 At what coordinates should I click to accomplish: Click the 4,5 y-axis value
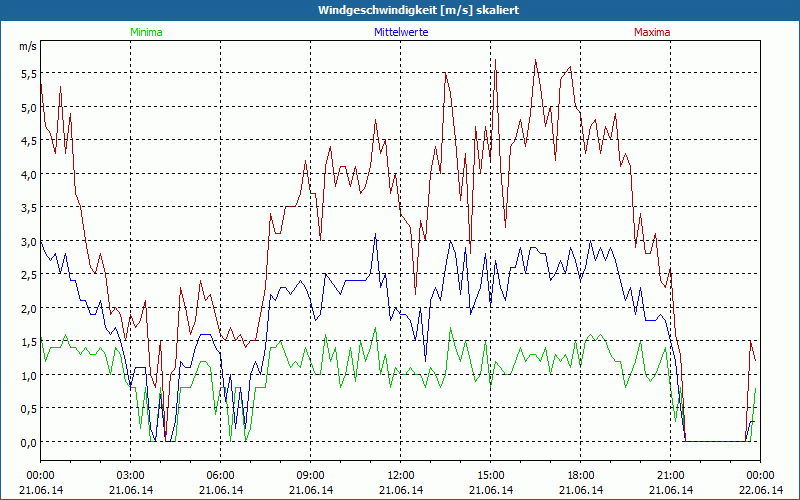pyautogui.click(x=29, y=141)
